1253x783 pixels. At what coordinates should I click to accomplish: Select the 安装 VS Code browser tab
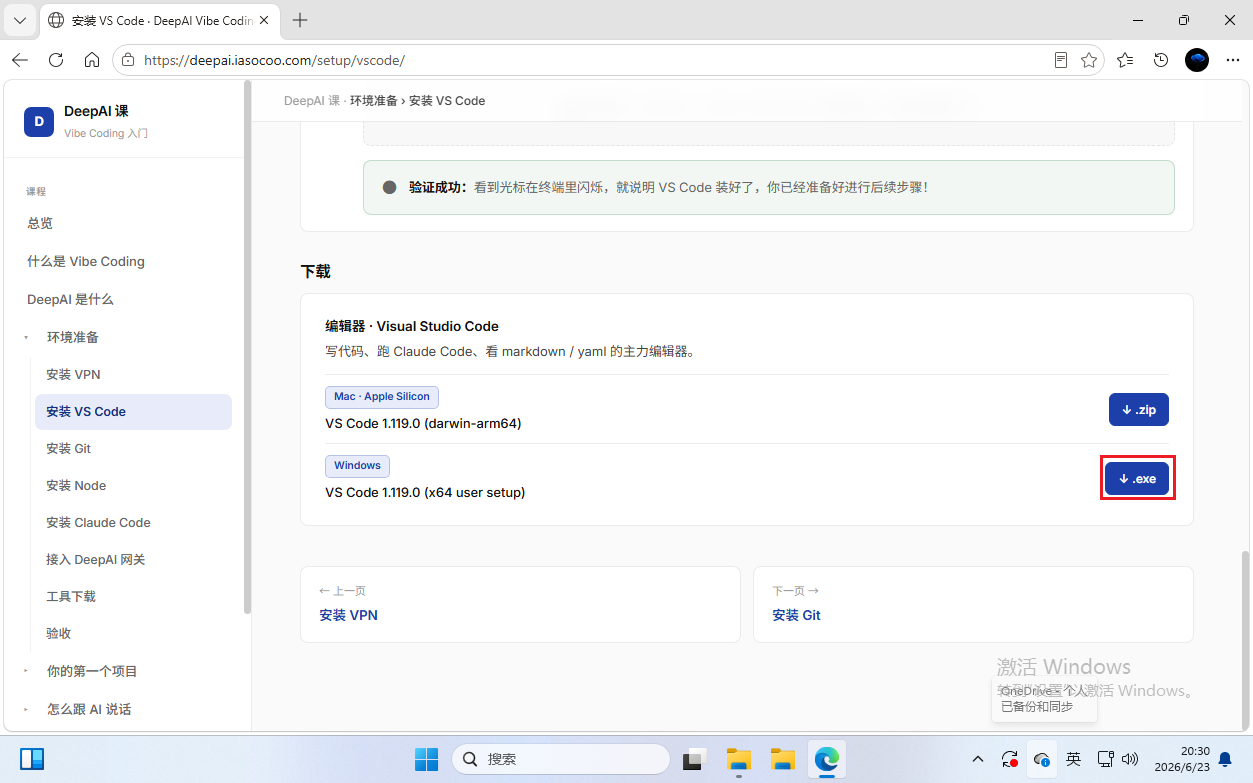coord(159,20)
